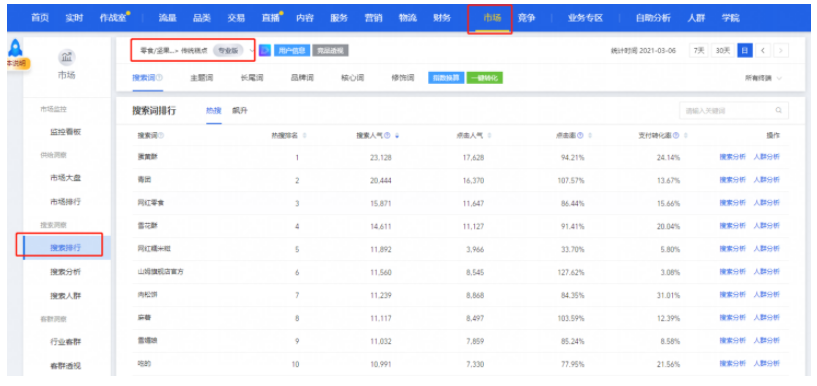Click help icon beside 搜索词 column header
This screenshot has height=386, width=817.
160,135
